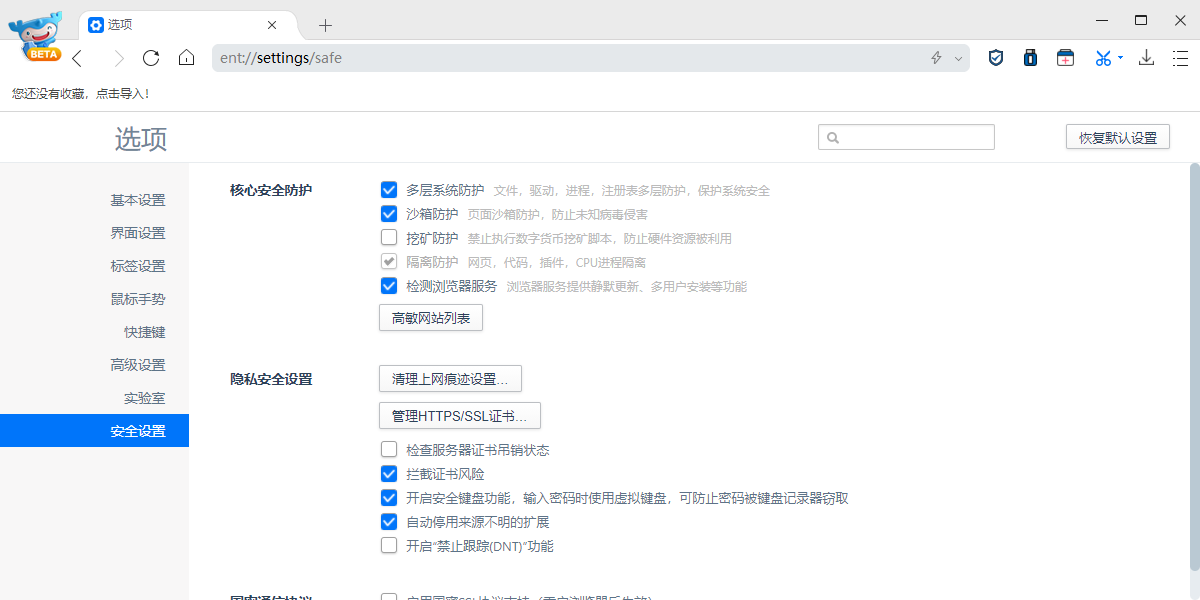This screenshot has width=1200, height=600.
Task: Open the download manager icon
Action: pyautogui.click(x=1146, y=58)
